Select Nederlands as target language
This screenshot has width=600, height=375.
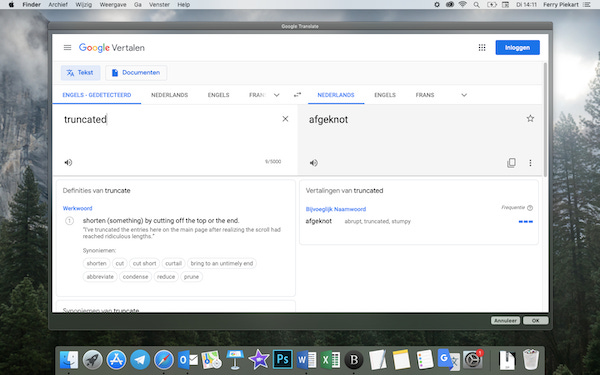click(x=336, y=95)
